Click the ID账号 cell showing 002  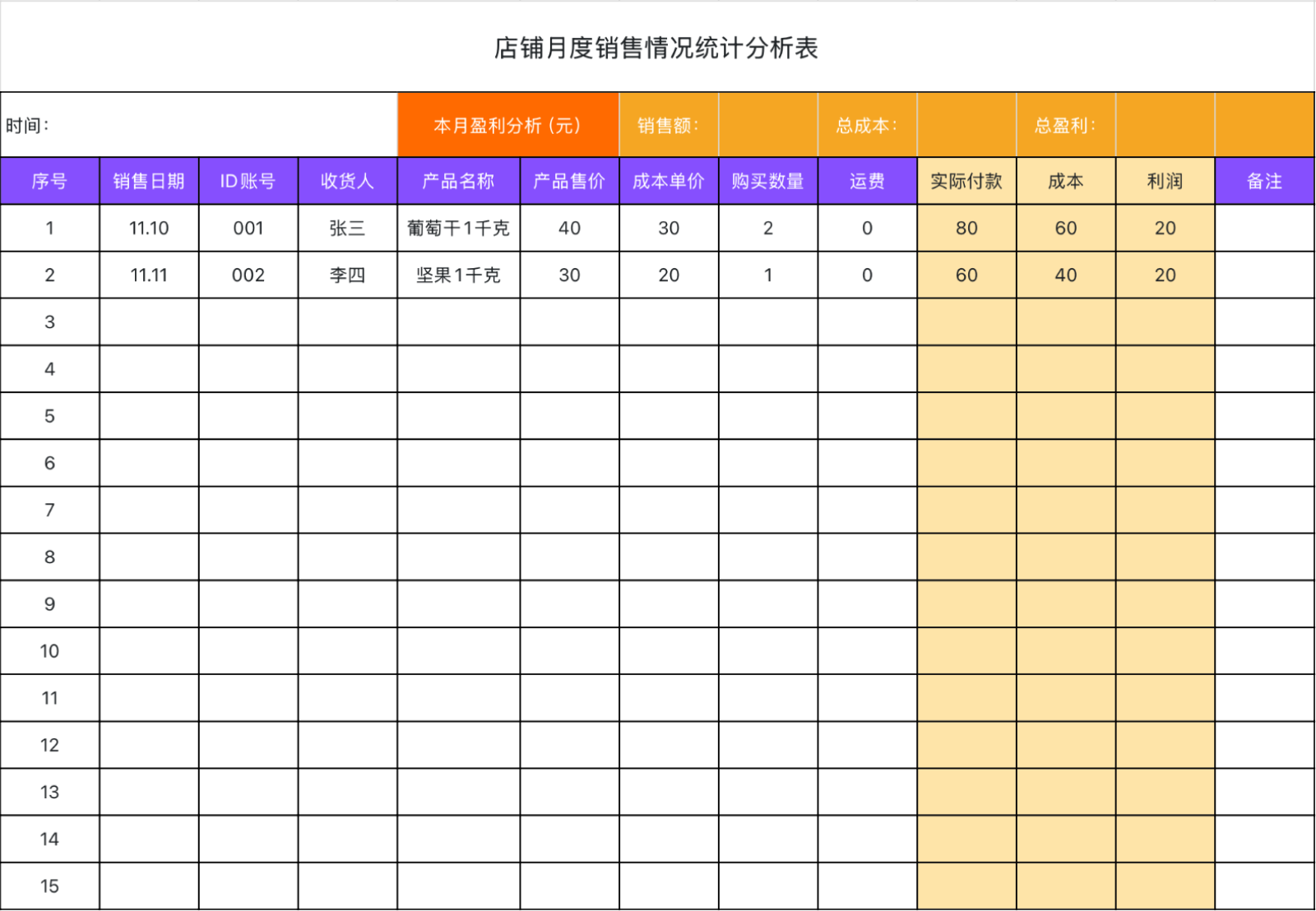click(x=248, y=275)
